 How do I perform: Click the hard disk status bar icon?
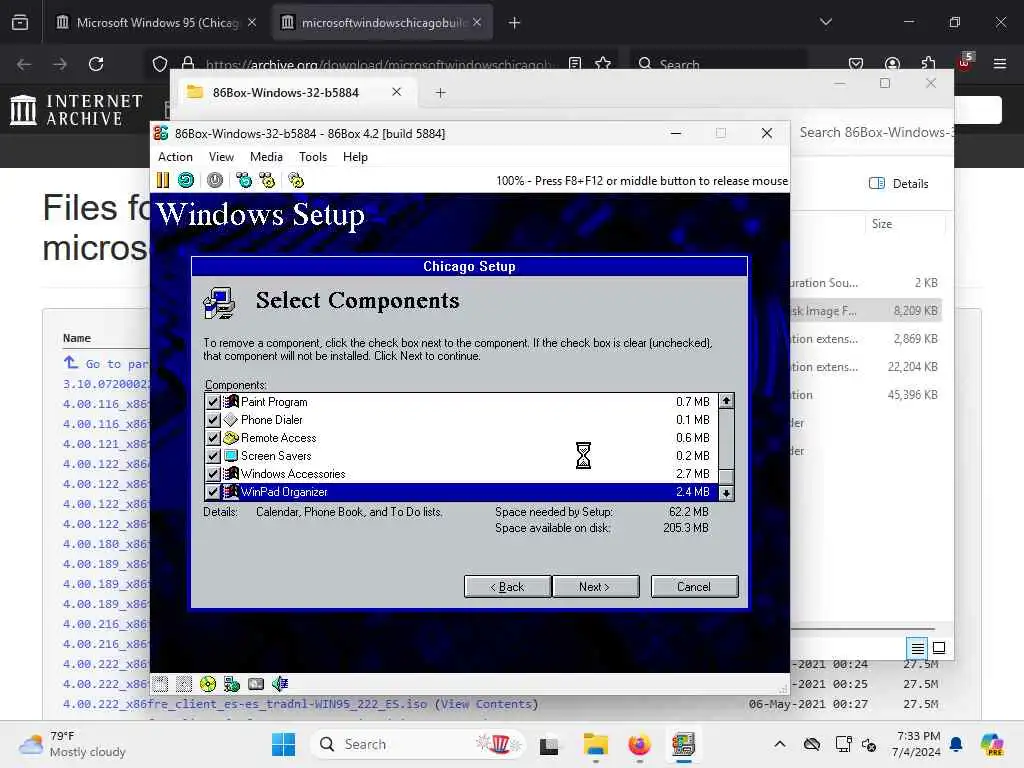click(256, 684)
